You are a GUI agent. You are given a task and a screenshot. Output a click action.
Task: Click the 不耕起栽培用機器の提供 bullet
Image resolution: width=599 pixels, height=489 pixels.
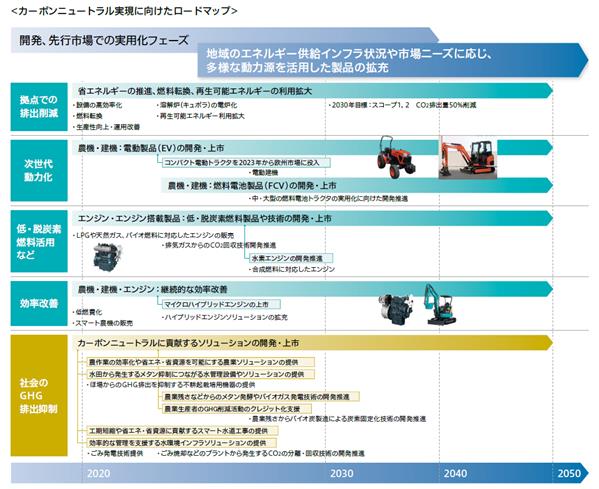click(x=171, y=385)
